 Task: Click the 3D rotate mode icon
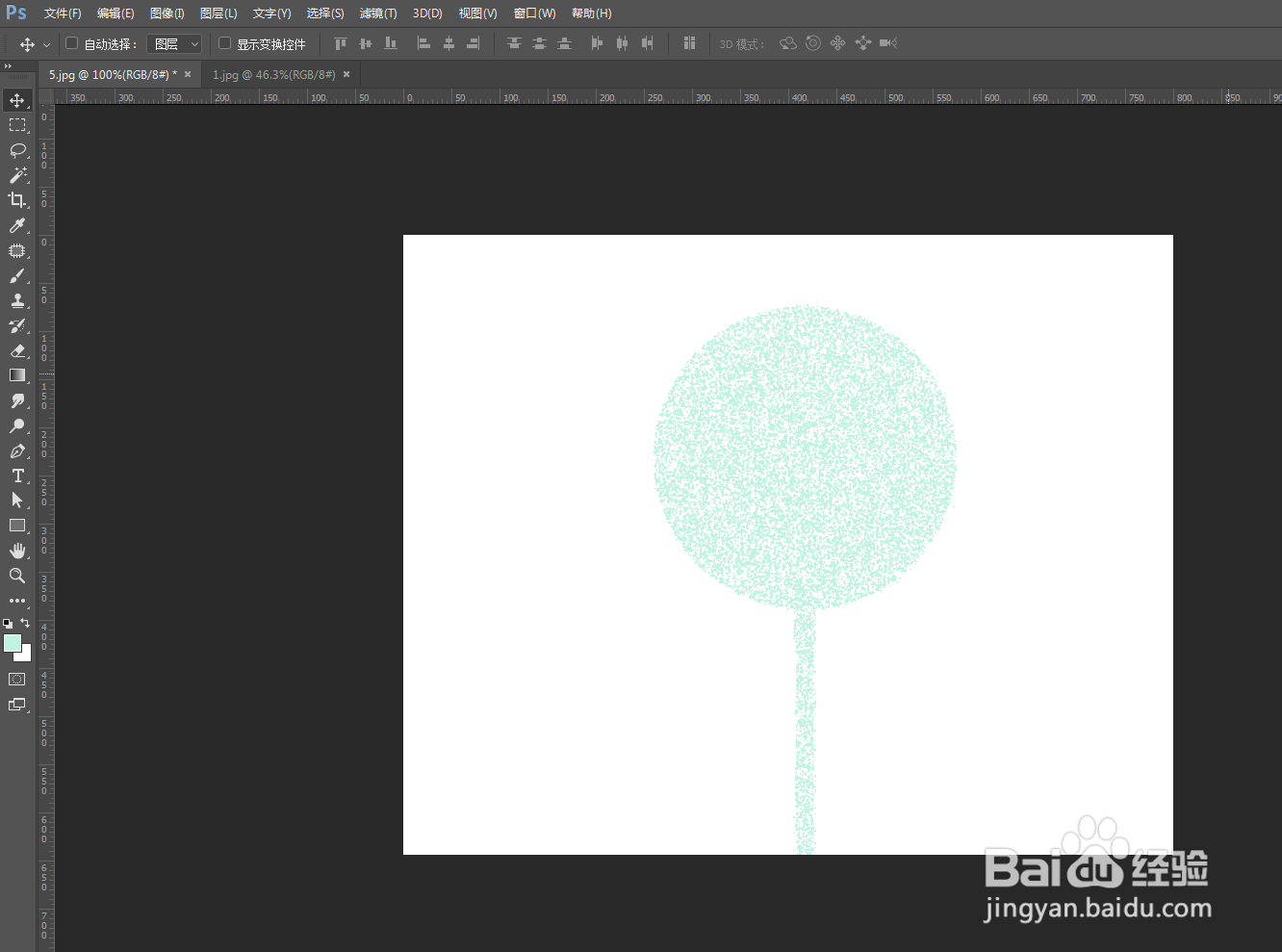coord(788,43)
